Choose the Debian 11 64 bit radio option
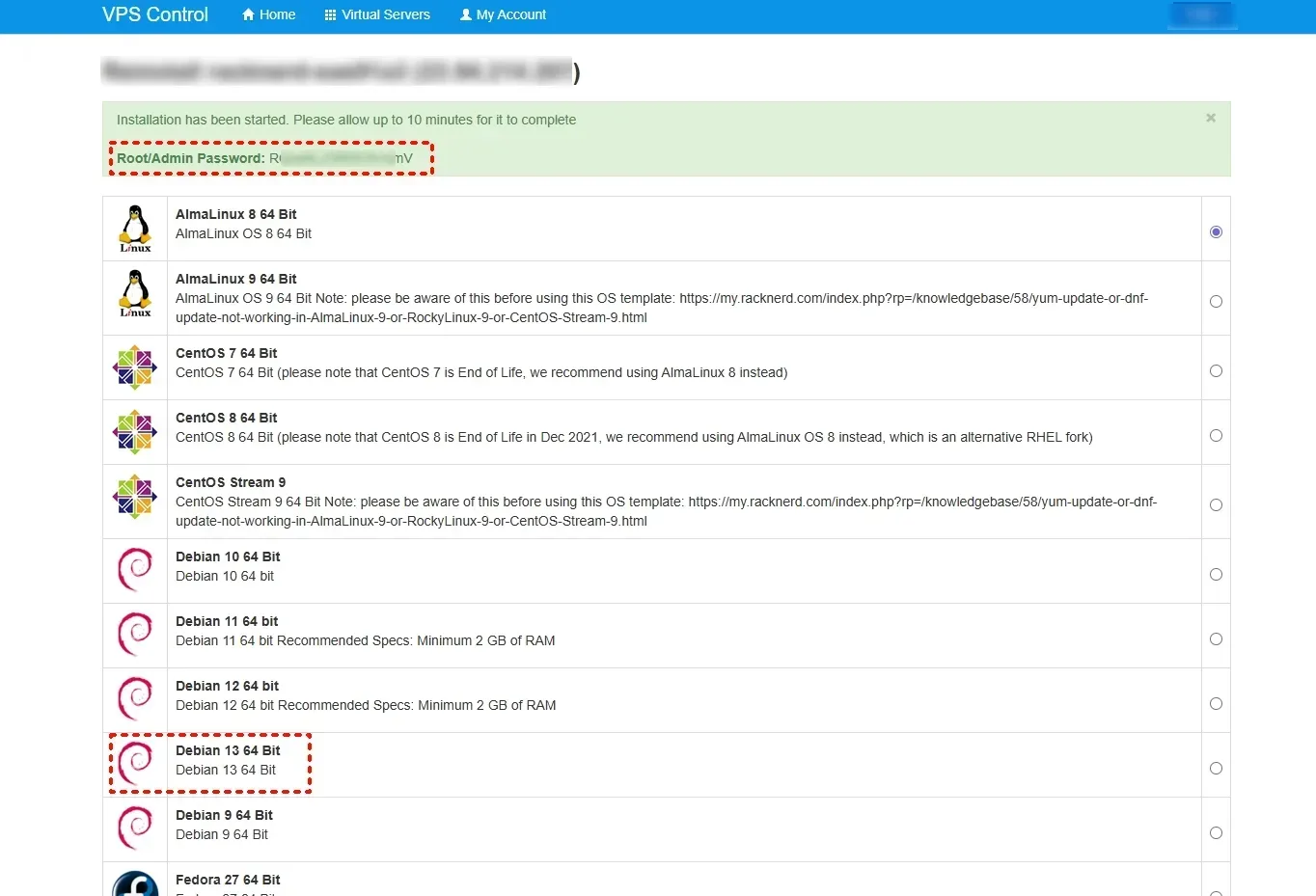This screenshot has height=896, width=1316. tap(1216, 639)
